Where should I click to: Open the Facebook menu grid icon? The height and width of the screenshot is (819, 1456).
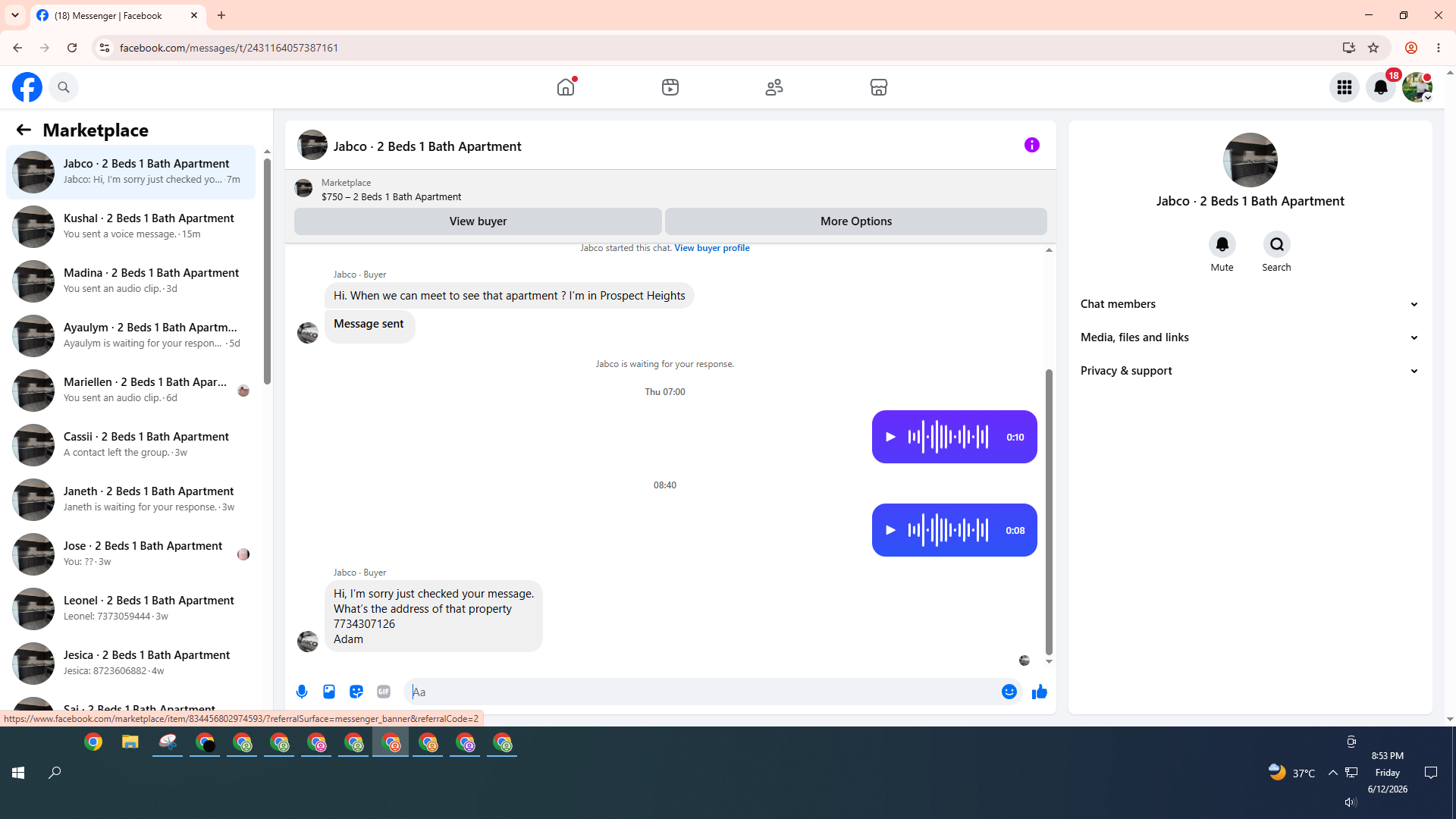(1345, 87)
